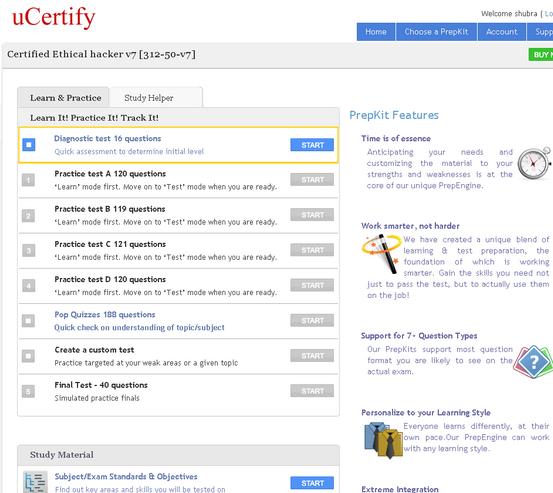
Task: Click Practice test B 119 questions text
Action: click(110, 209)
